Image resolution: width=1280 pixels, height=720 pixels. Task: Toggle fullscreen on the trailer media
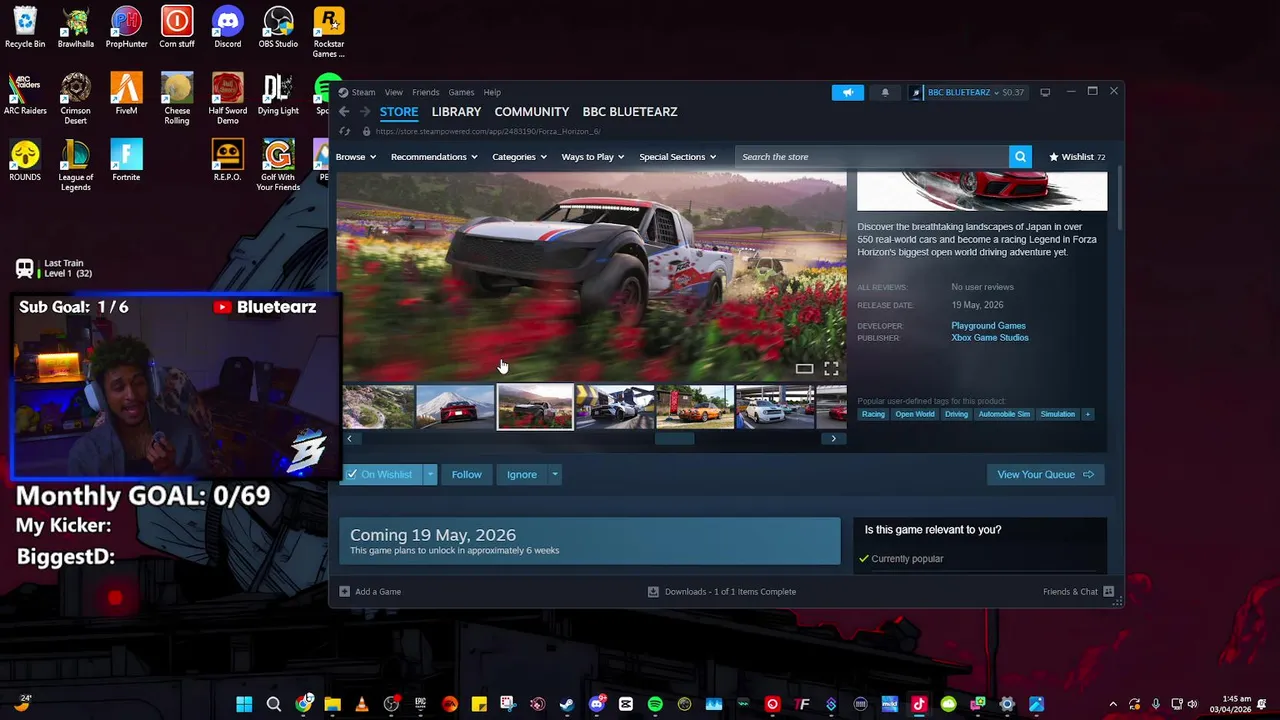tap(831, 369)
